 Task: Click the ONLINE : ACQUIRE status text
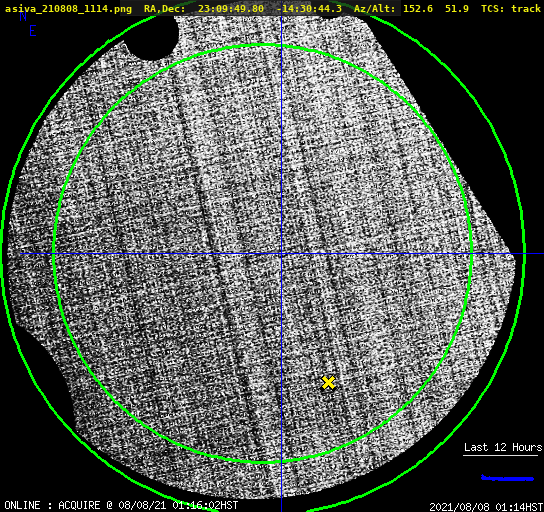tap(52, 505)
